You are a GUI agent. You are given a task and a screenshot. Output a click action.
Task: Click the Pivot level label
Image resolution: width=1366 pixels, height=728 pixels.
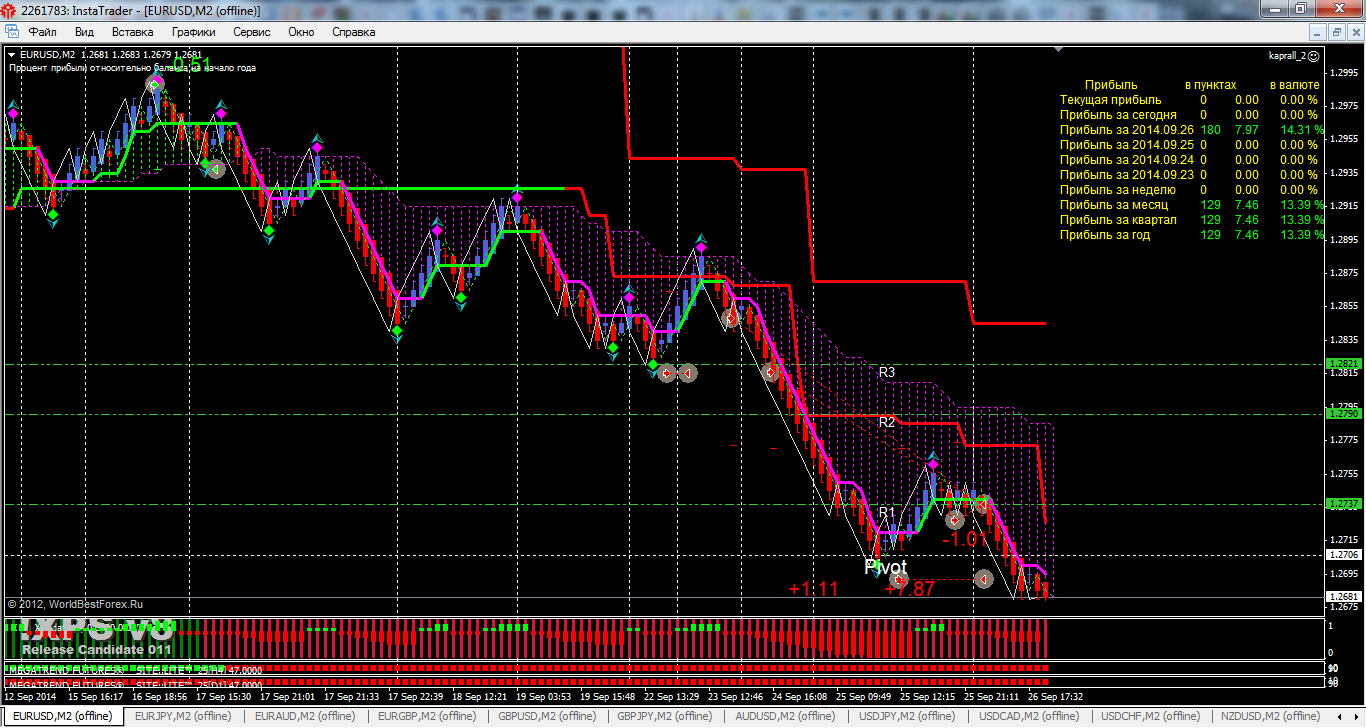point(885,566)
